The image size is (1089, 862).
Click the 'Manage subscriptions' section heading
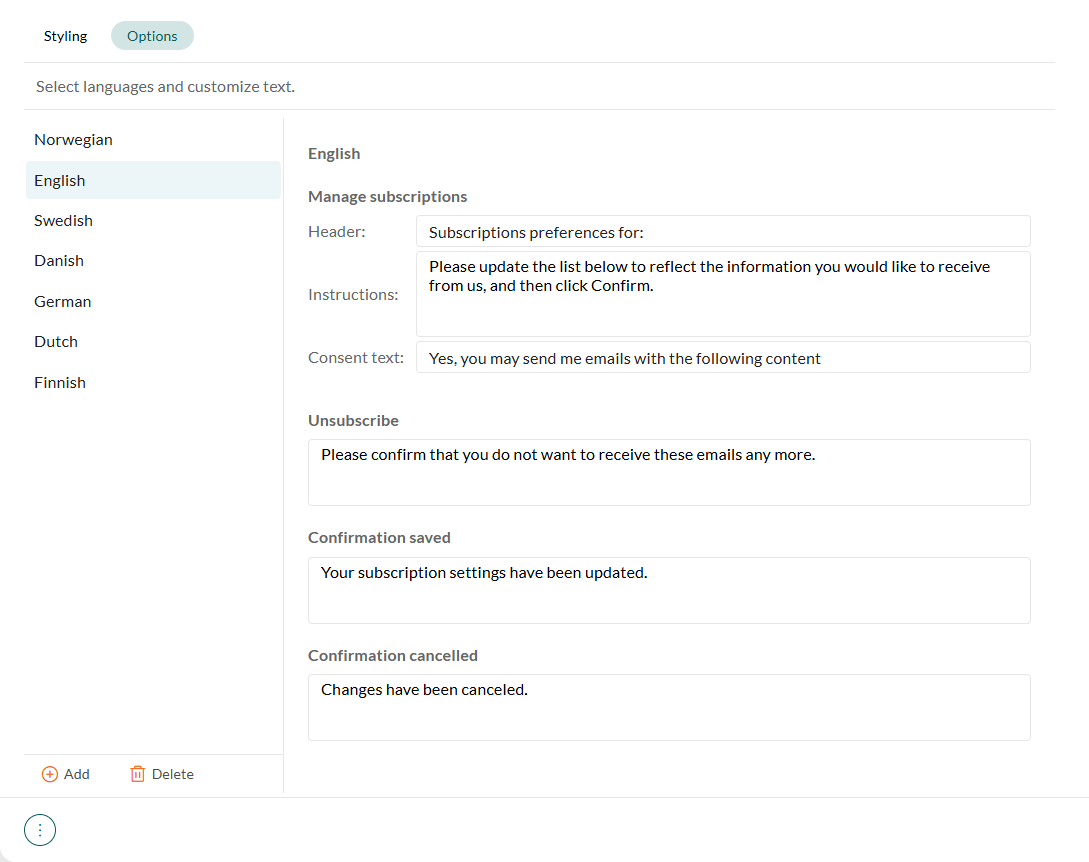coord(388,197)
